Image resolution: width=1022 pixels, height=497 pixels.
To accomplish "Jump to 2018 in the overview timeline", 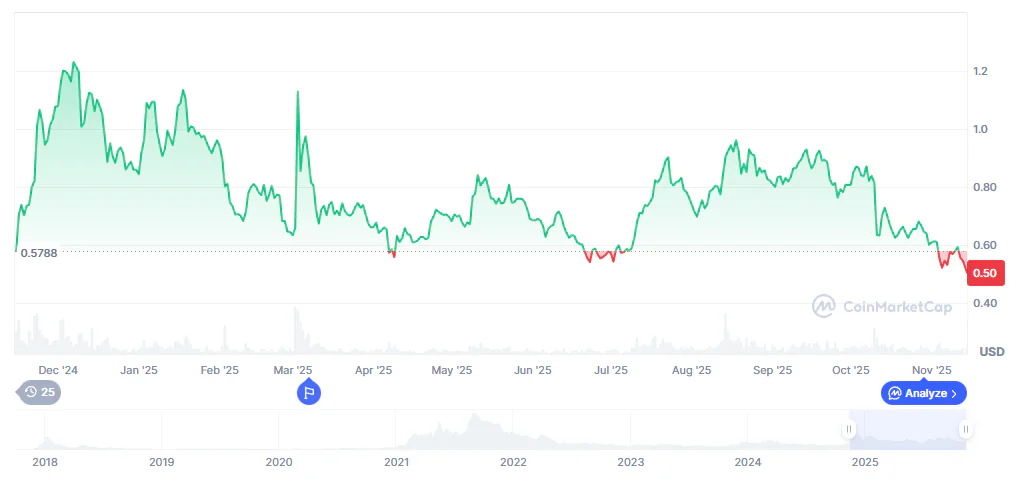I will click(45, 463).
